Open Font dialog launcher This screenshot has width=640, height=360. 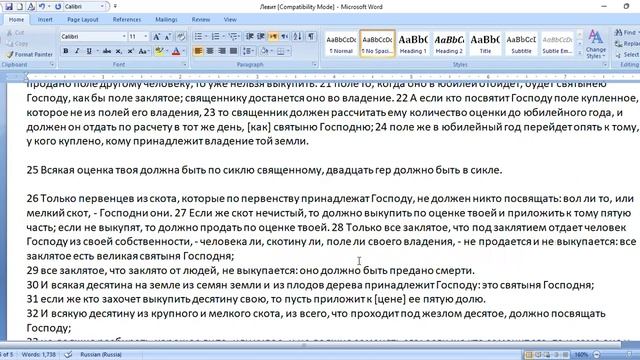(x=185, y=64)
